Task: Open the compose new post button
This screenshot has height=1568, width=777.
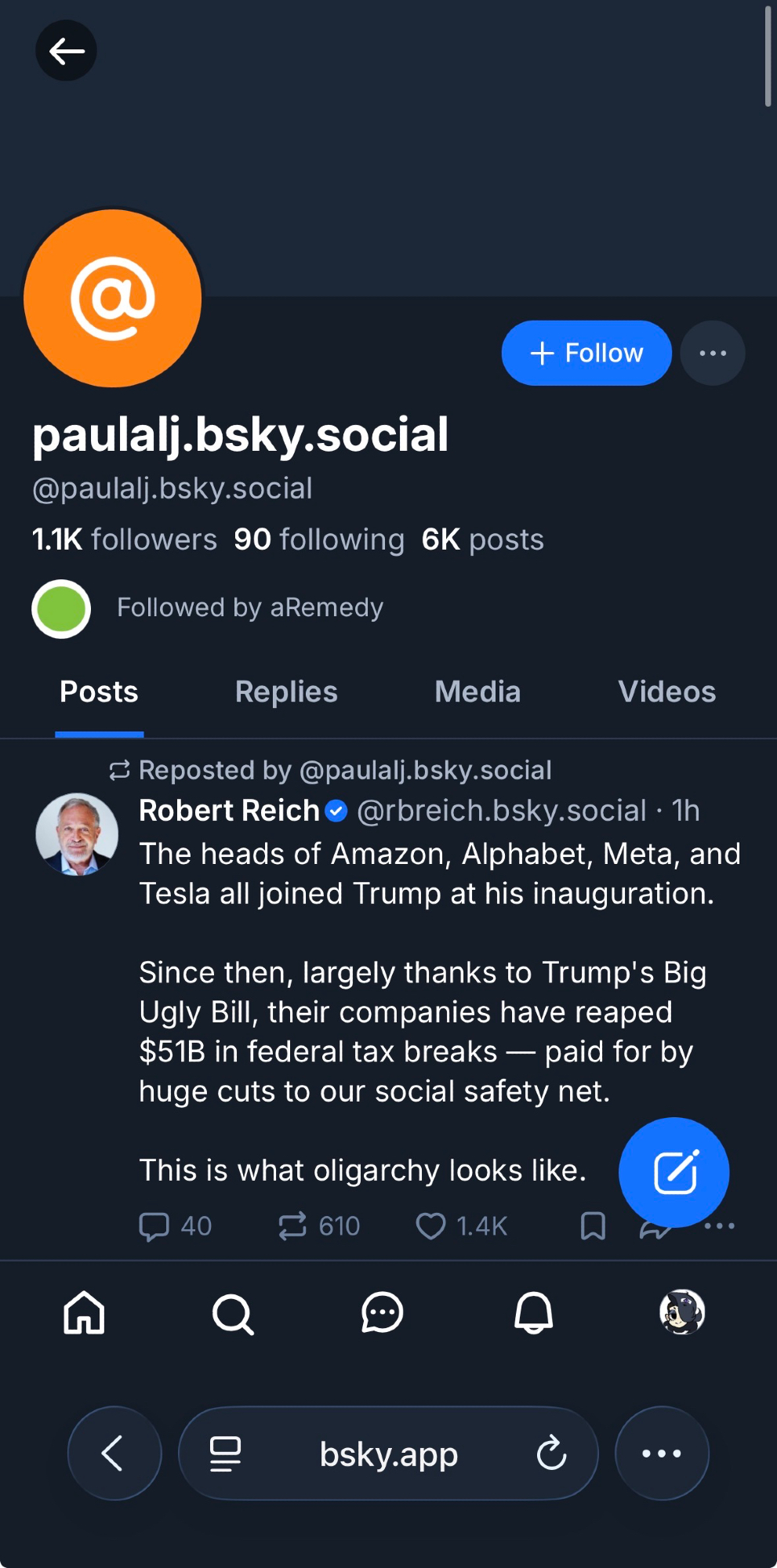Action: click(674, 1172)
